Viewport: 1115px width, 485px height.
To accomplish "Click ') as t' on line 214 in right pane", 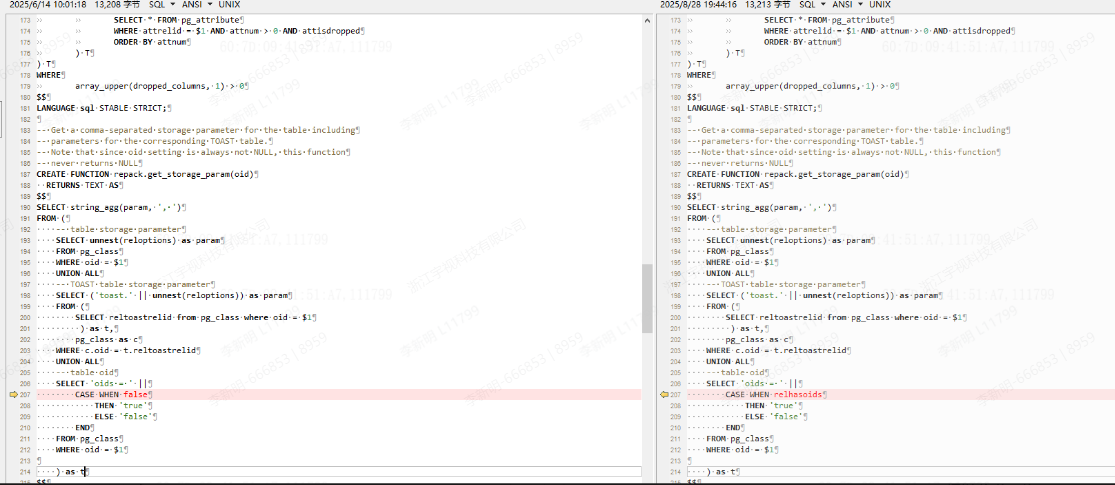I will point(722,471).
